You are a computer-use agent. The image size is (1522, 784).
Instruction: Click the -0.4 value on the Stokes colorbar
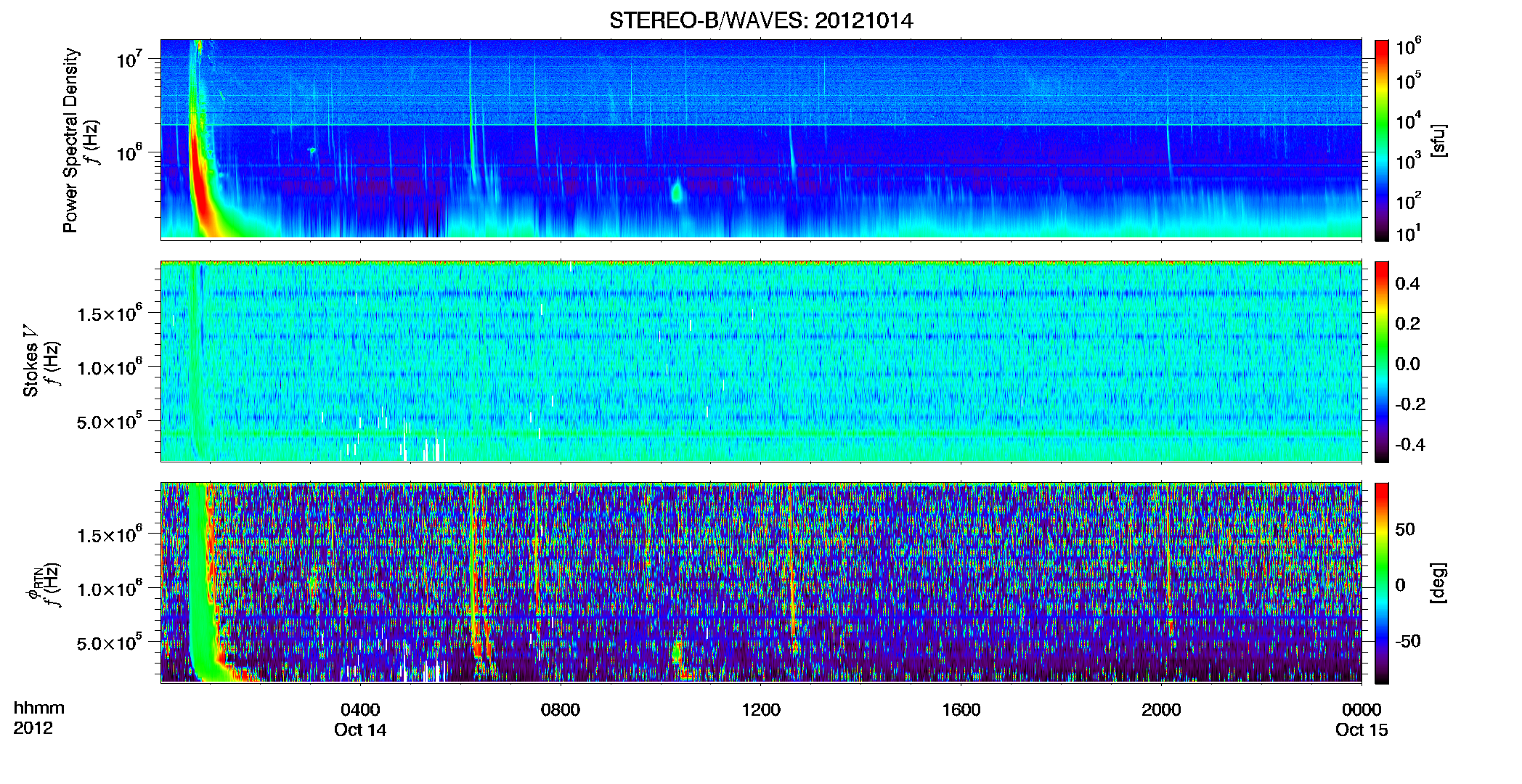pyautogui.click(x=1410, y=445)
